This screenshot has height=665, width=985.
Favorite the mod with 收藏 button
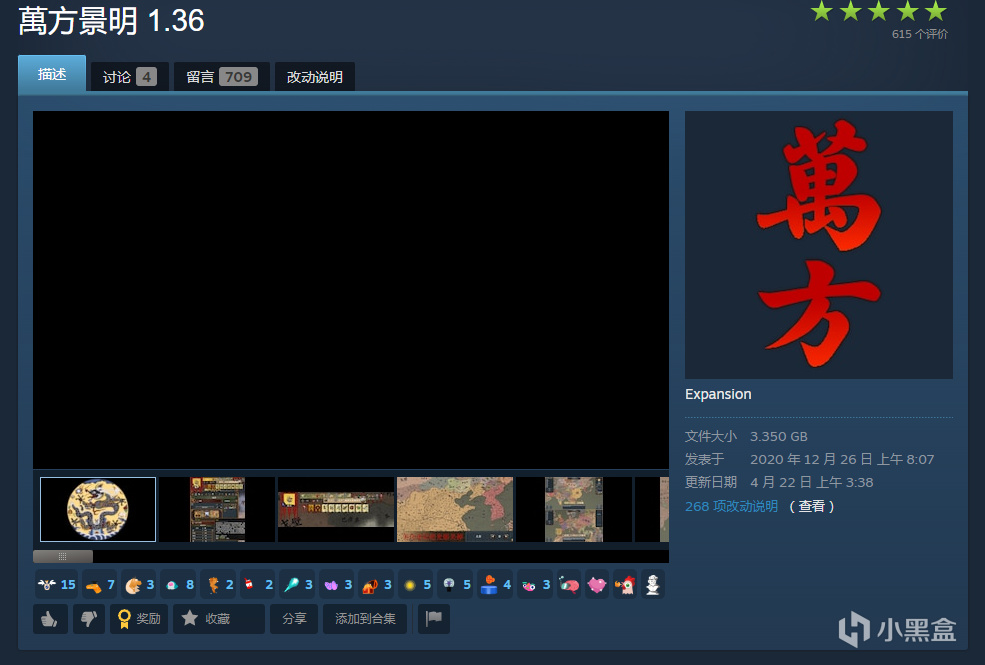point(219,619)
